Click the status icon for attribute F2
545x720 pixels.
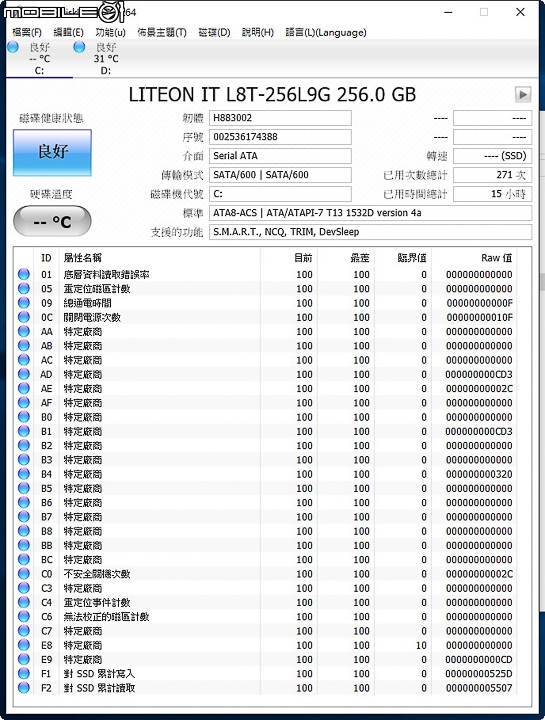pos(23,688)
